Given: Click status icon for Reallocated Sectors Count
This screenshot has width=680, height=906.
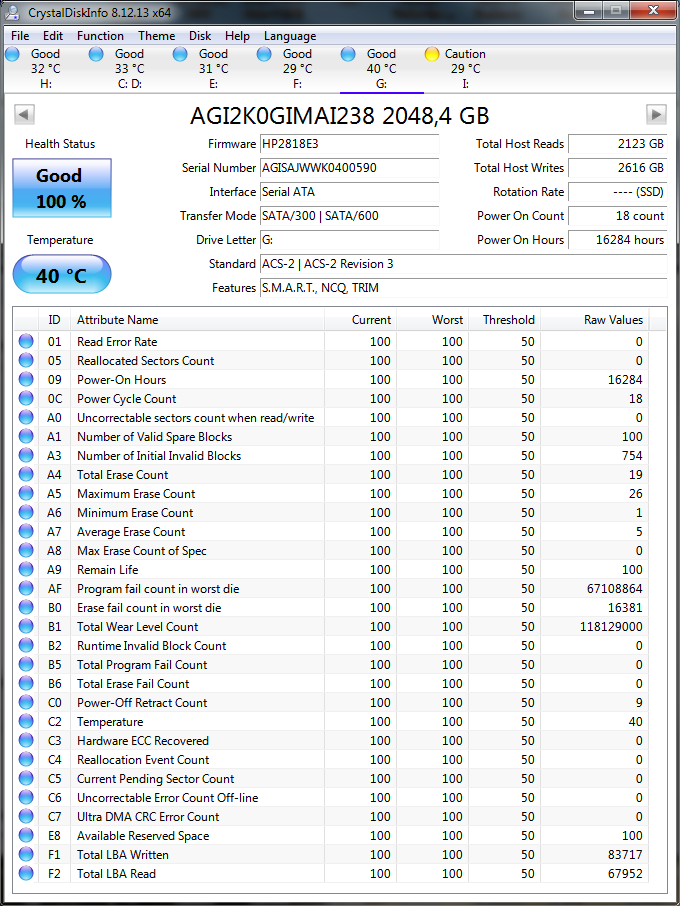Looking at the screenshot, I should pos(26,361).
